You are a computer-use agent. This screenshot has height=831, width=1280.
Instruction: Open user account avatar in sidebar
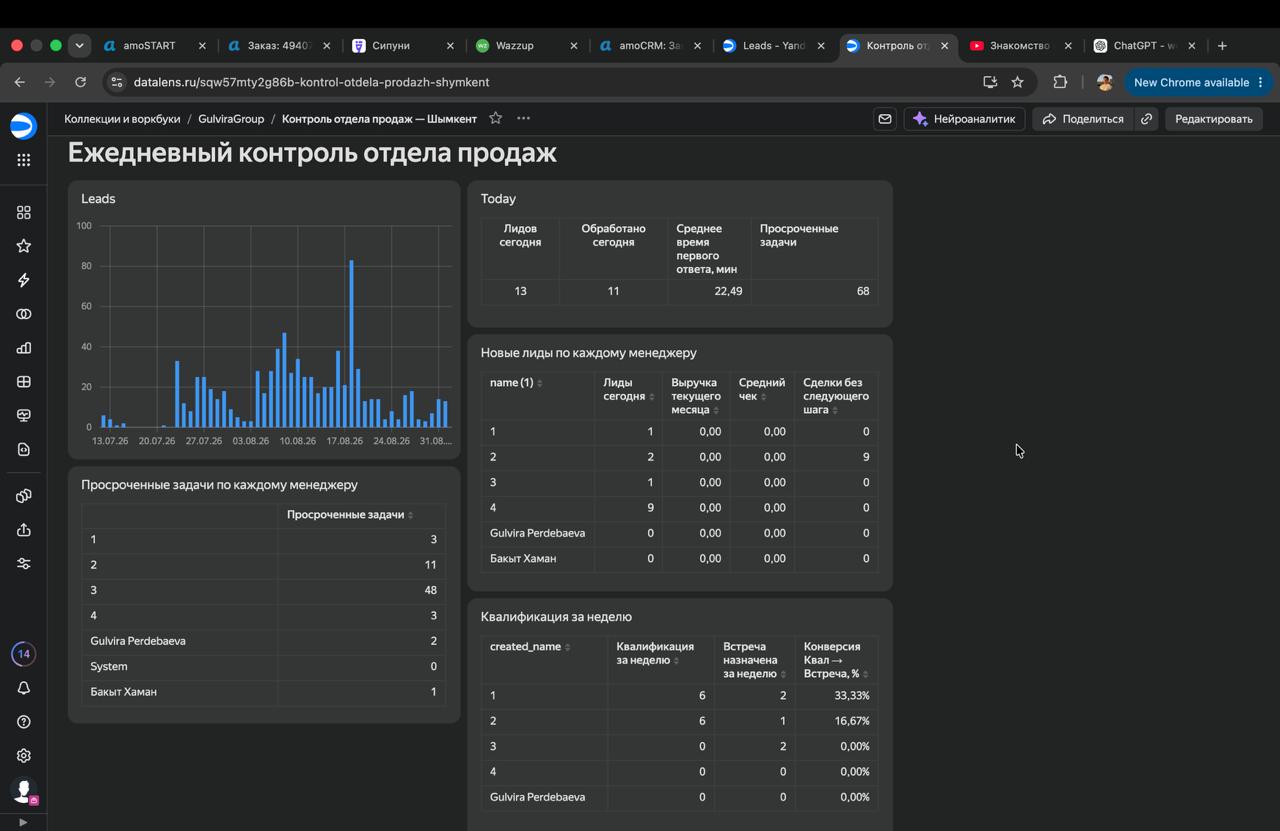(x=23, y=791)
